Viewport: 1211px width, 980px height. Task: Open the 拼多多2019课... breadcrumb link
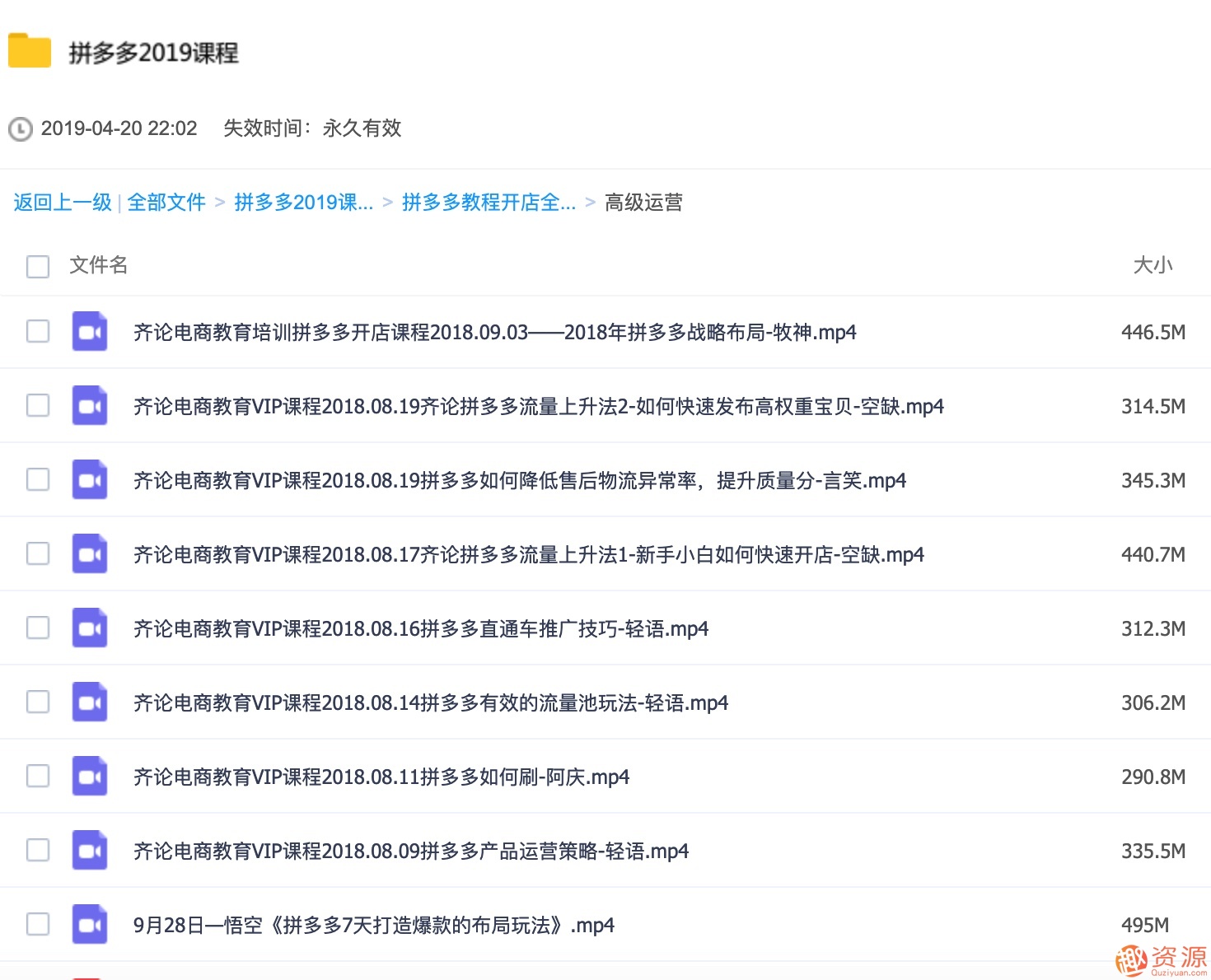tap(303, 203)
